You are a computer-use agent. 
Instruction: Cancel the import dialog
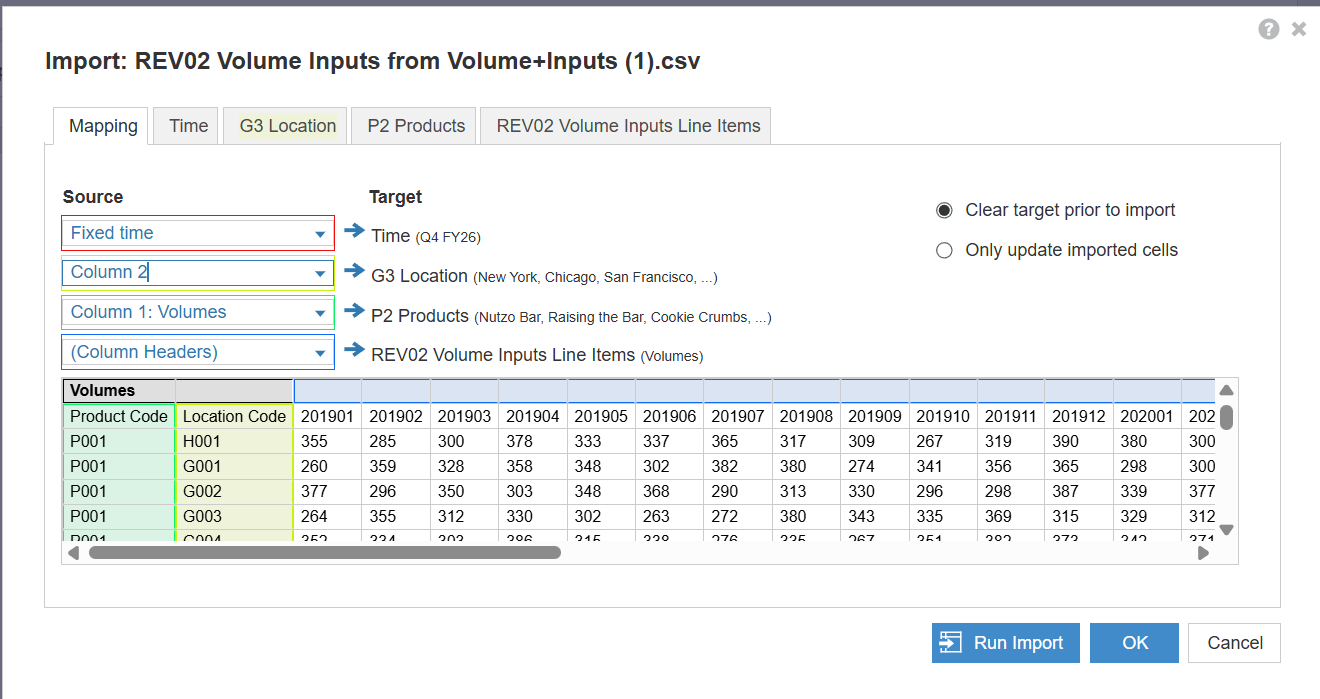click(1235, 643)
